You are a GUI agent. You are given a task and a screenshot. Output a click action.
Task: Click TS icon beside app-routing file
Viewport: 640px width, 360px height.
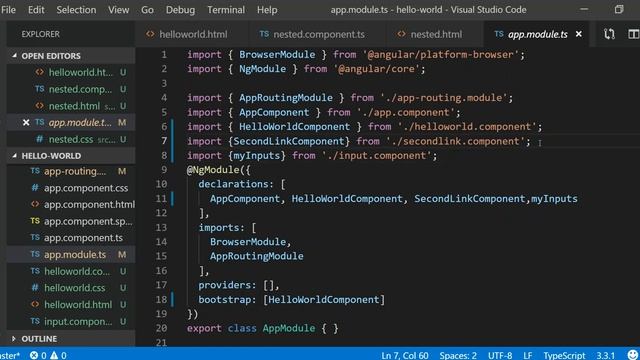[35, 171]
